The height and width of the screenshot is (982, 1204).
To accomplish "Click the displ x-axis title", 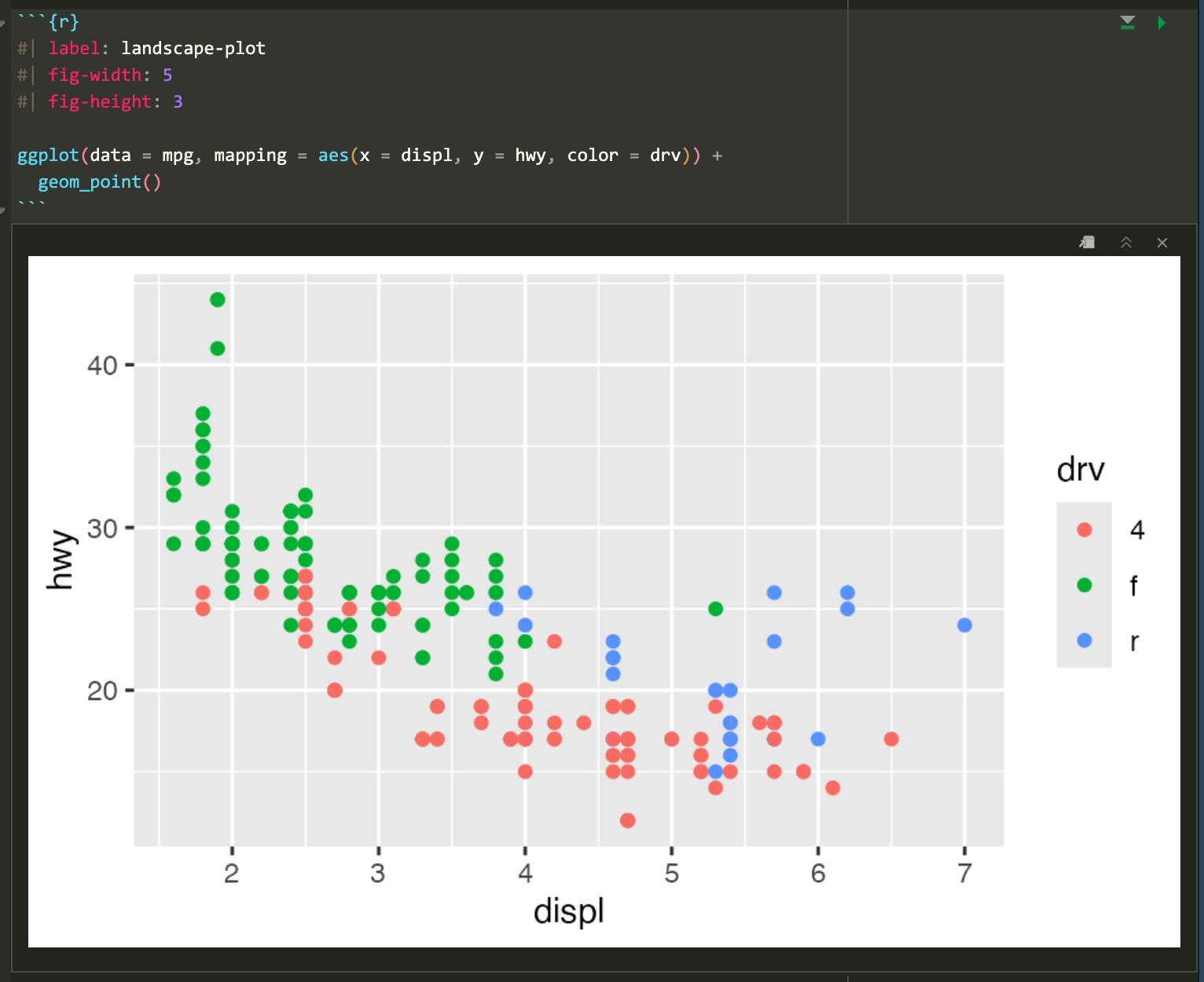I will tap(568, 911).
